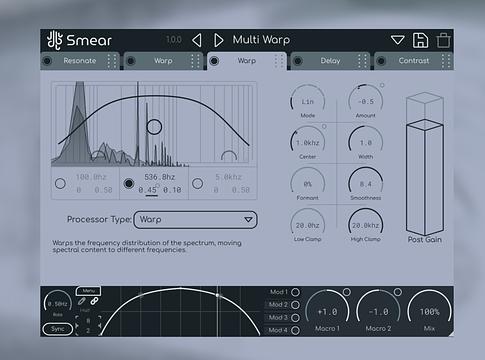Click the Width knob showing 1.0
485x360 pixels.
coord(366,143)
